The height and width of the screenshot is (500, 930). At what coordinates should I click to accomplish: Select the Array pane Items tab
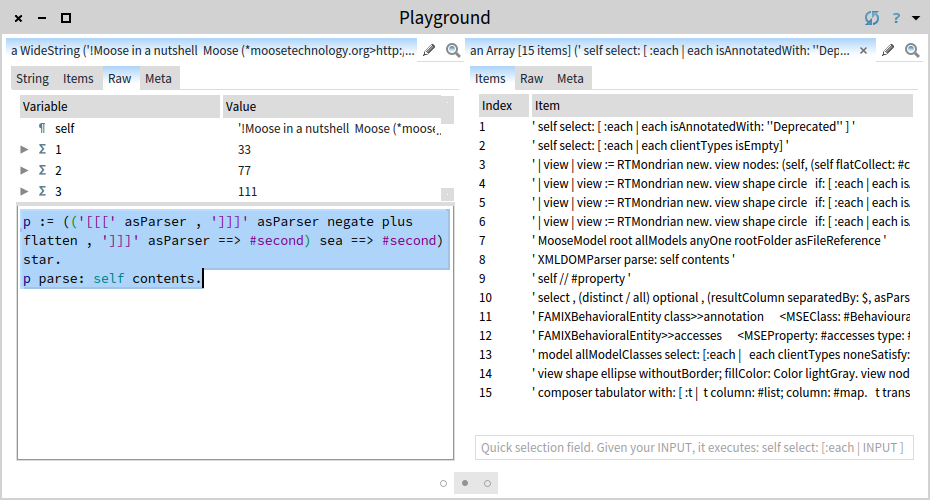[x=491, y=78]
